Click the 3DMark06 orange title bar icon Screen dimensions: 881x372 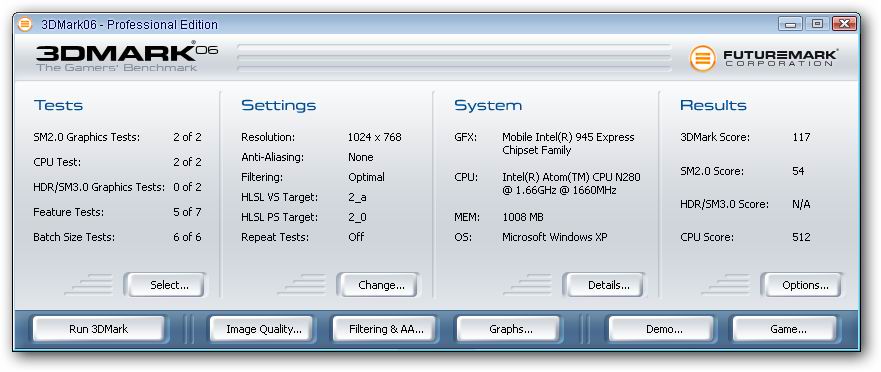click(25, 24)
